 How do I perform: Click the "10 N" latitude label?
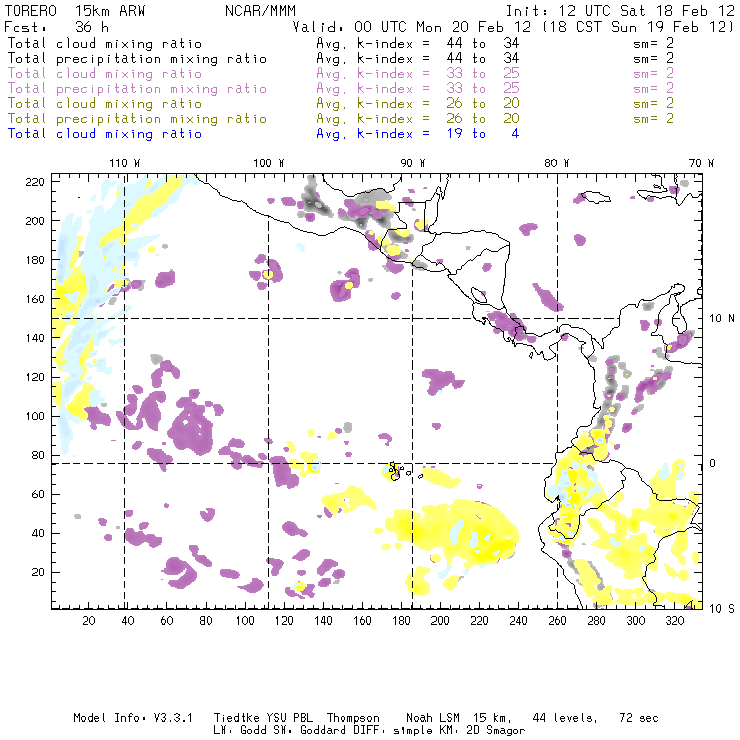(722, 319)
